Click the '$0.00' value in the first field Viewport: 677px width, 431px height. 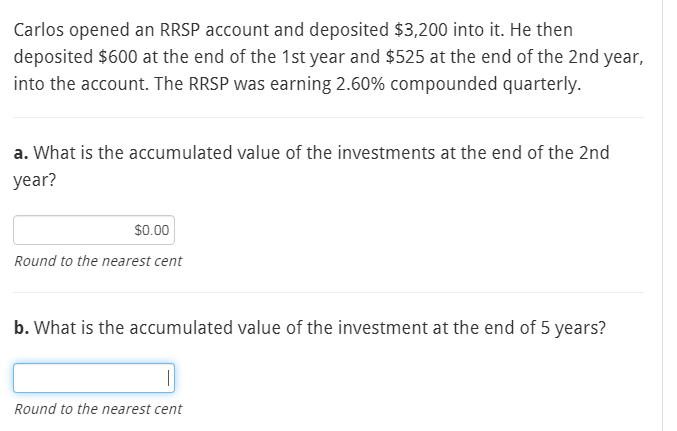click(x=152, y=231)
